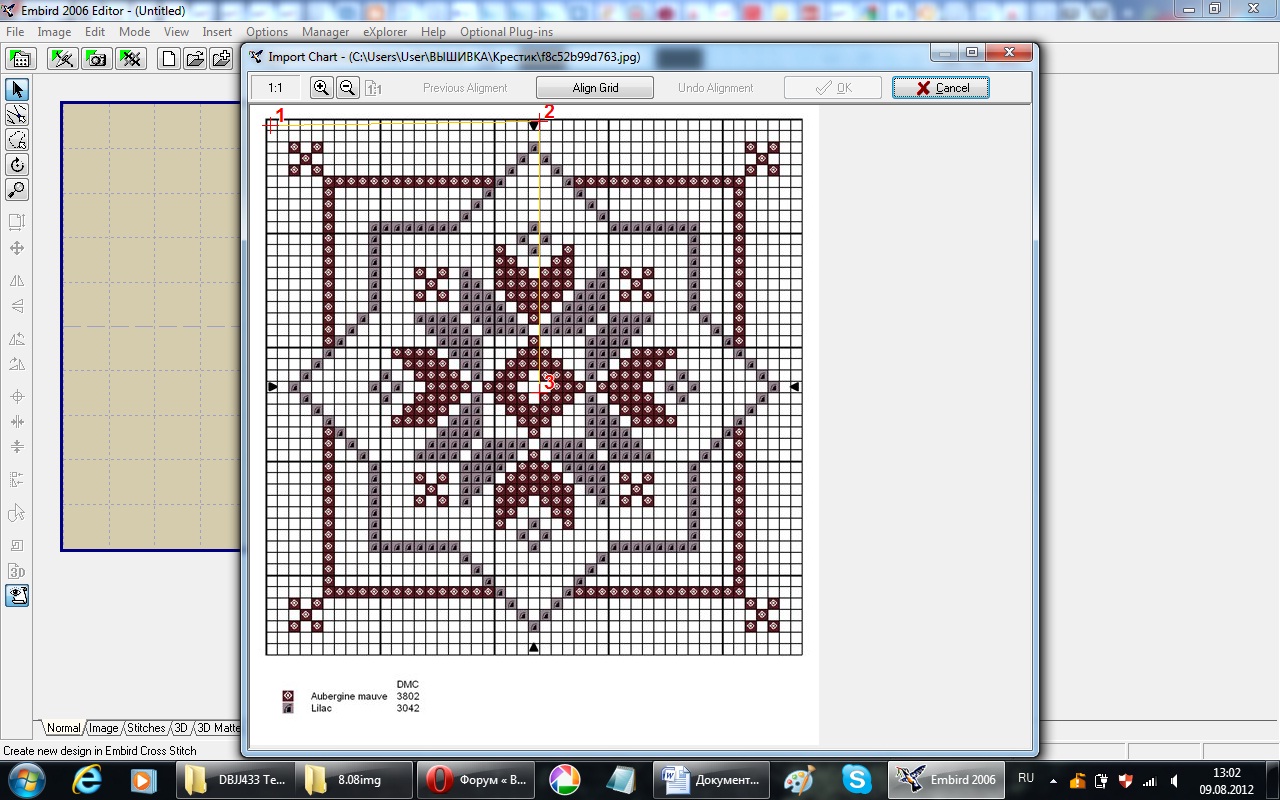Viewport: 1280px width, 800px height.
Task: Click the crosshair center design icon
Action: coord(17,397)
